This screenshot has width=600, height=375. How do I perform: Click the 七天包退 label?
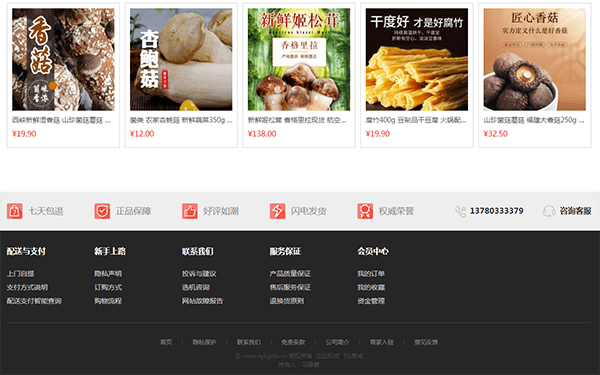coord(46,211)
